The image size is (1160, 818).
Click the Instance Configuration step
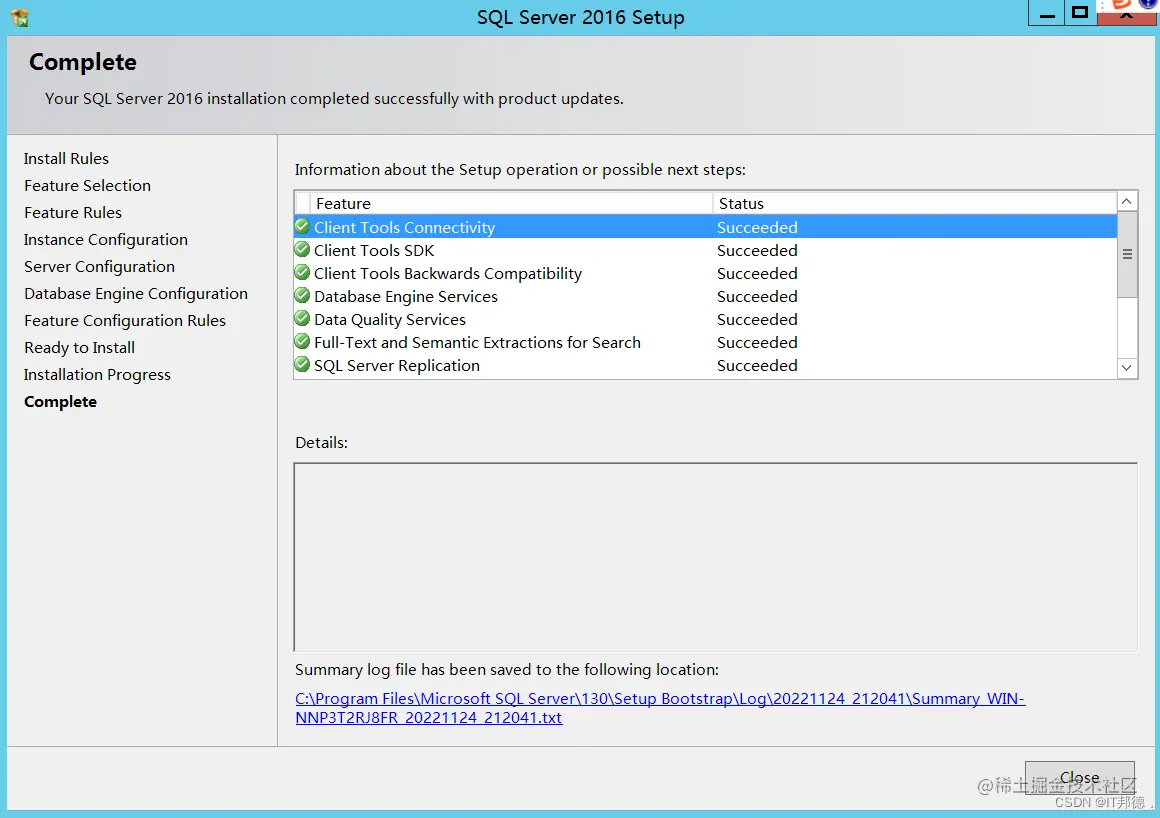click(106, 240)
